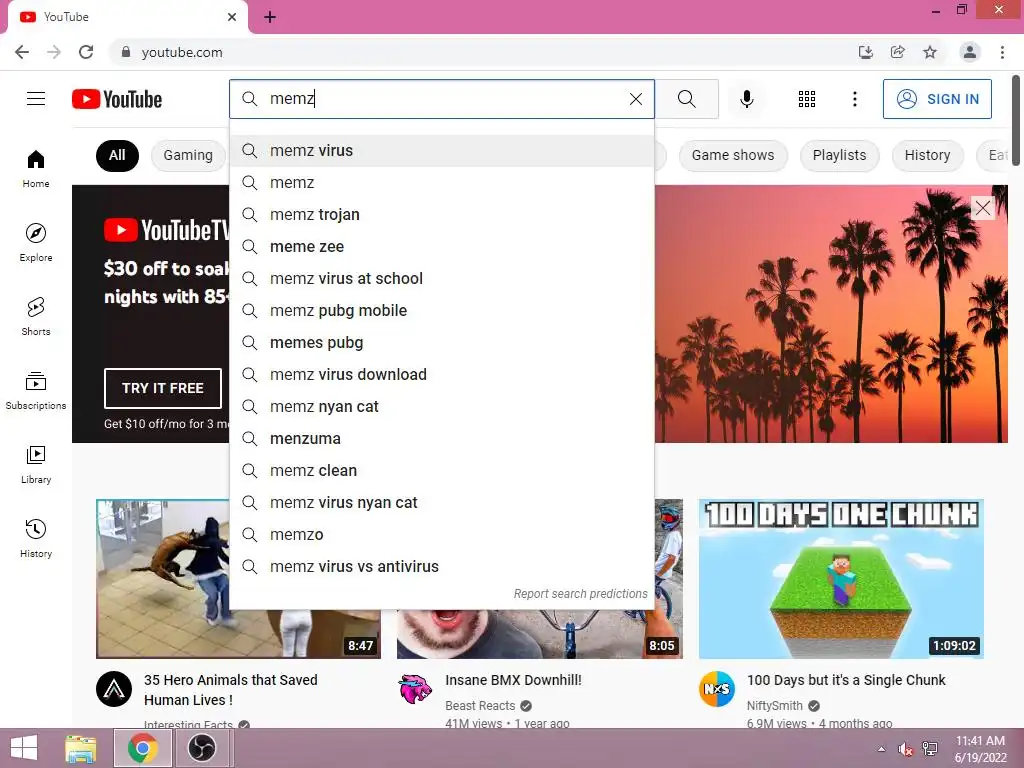Select the Gaming filter chip
The image size is (1024, 768).
[x=188, y=155]
